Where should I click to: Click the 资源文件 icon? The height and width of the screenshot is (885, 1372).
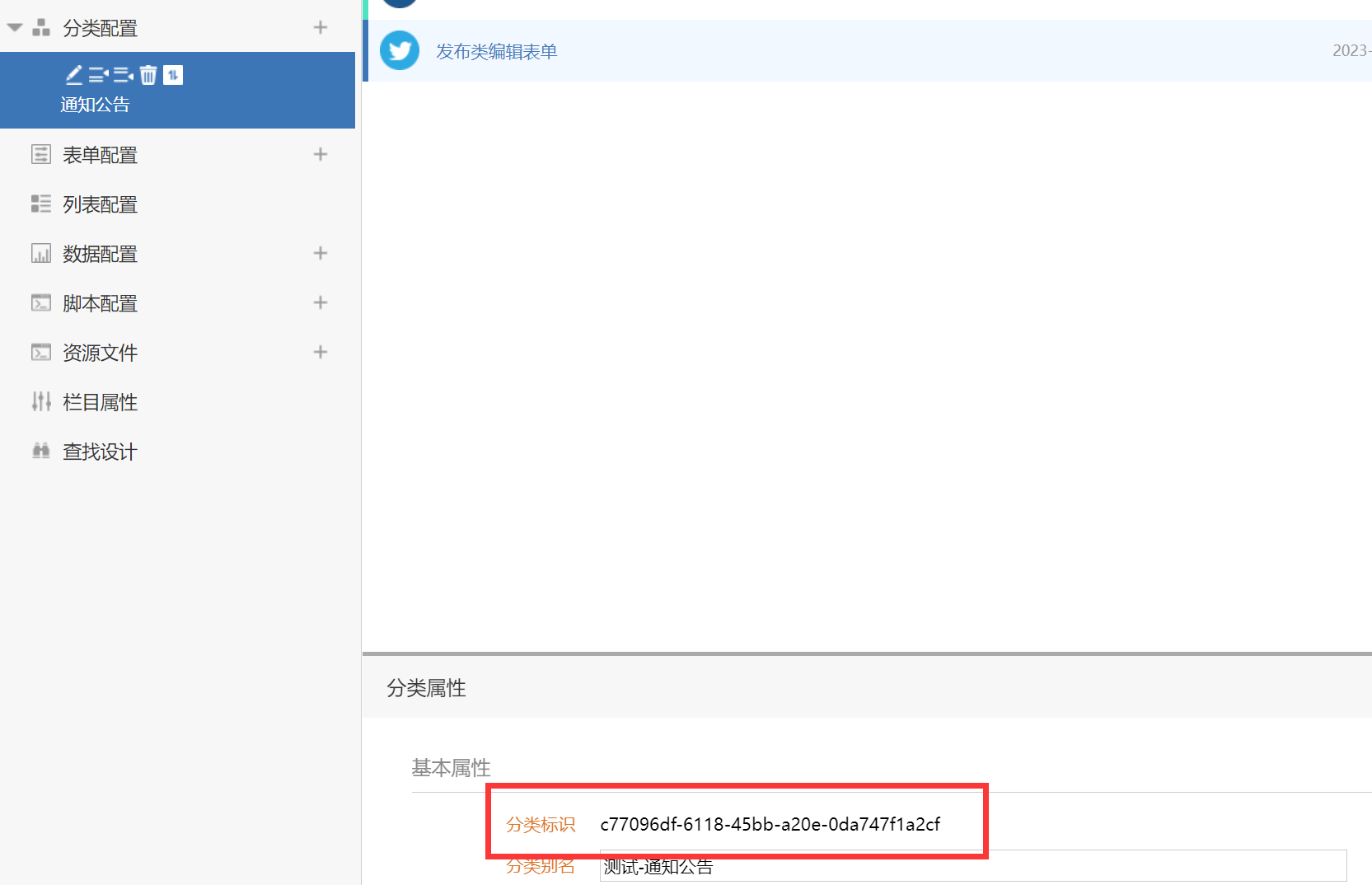(41, 352)
